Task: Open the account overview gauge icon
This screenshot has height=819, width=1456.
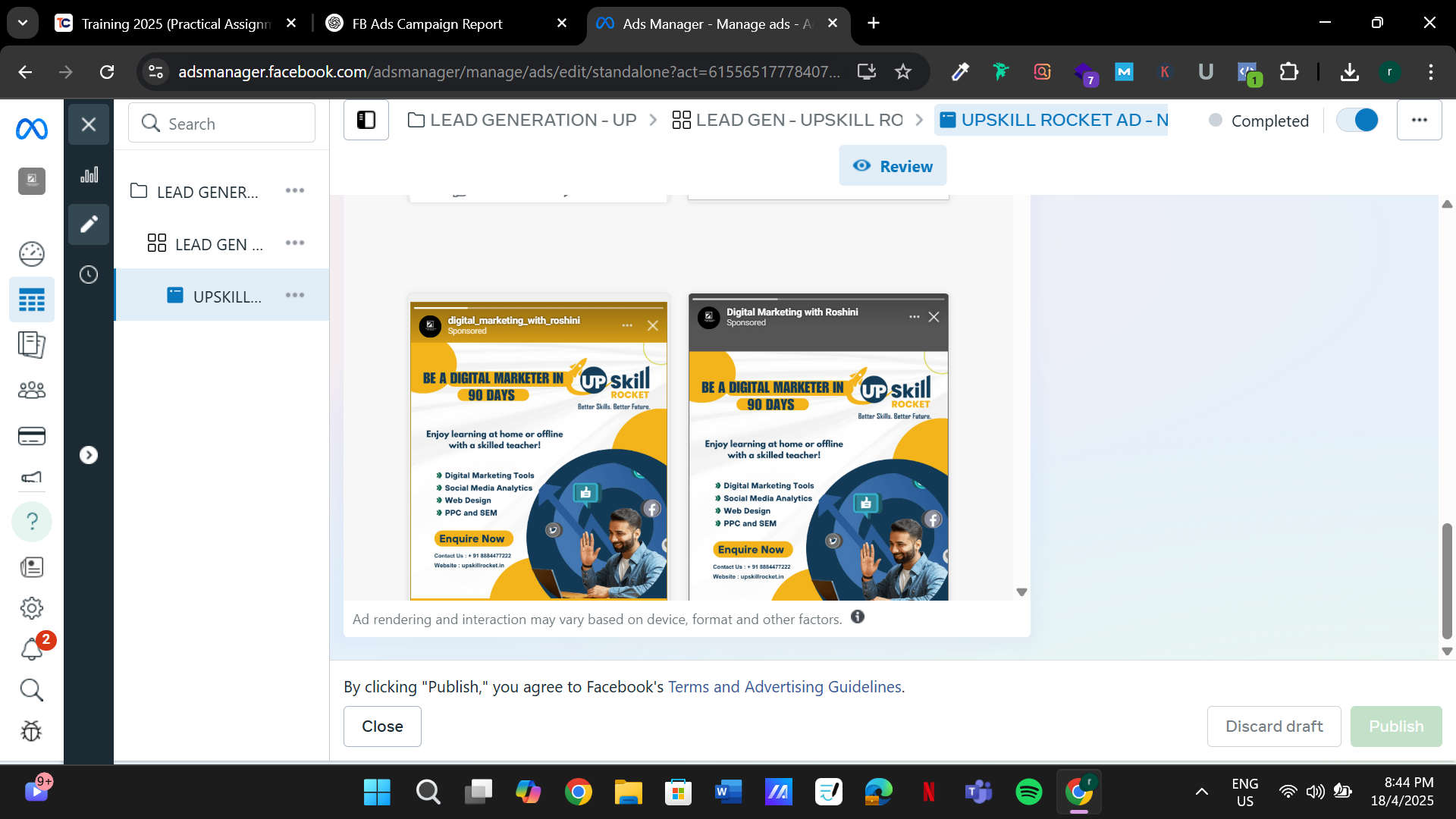Action: click(32, 254)
